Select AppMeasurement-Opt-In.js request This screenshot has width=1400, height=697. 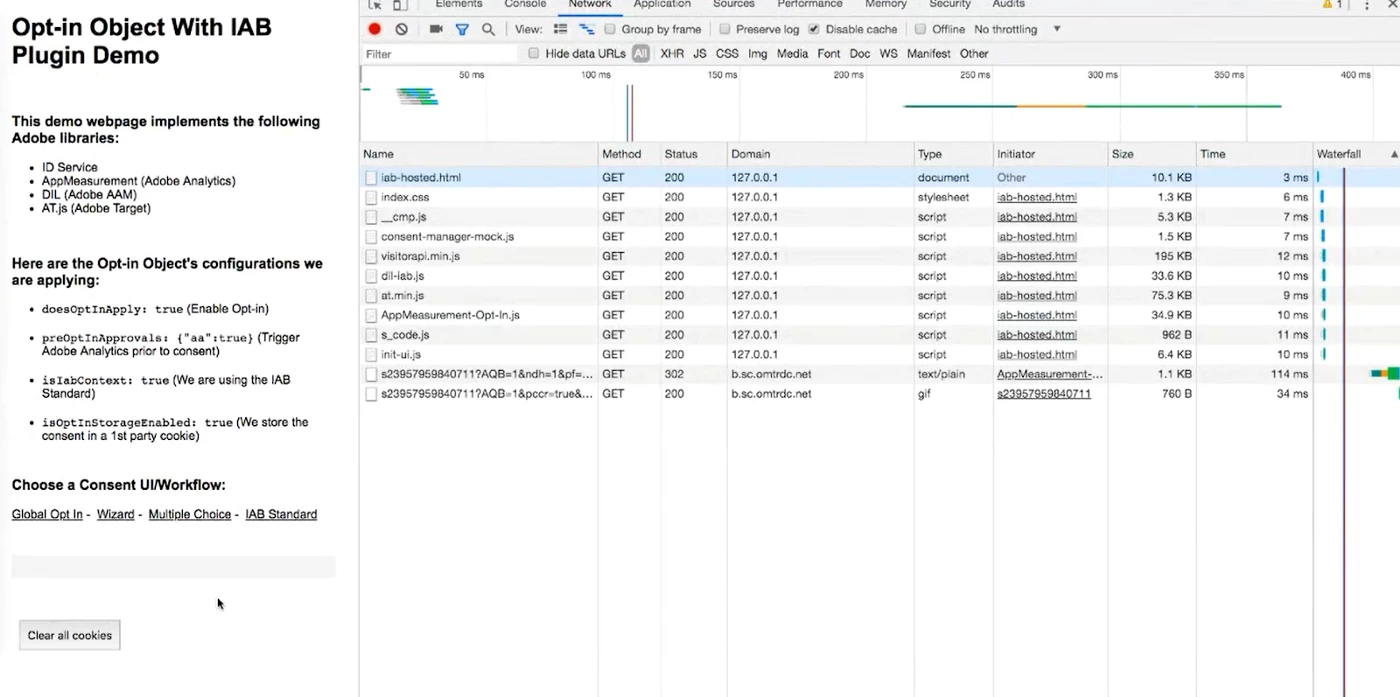879,316
